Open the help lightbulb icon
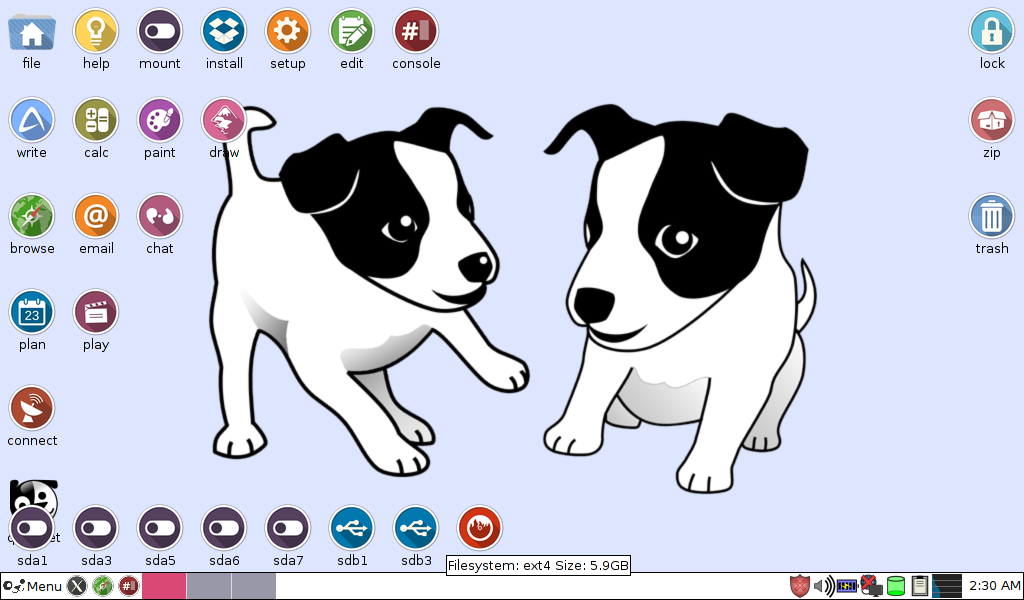Image resolution: width=1024 pixels, height=600 pixels. pyautogui.click(x=95, y=31)
